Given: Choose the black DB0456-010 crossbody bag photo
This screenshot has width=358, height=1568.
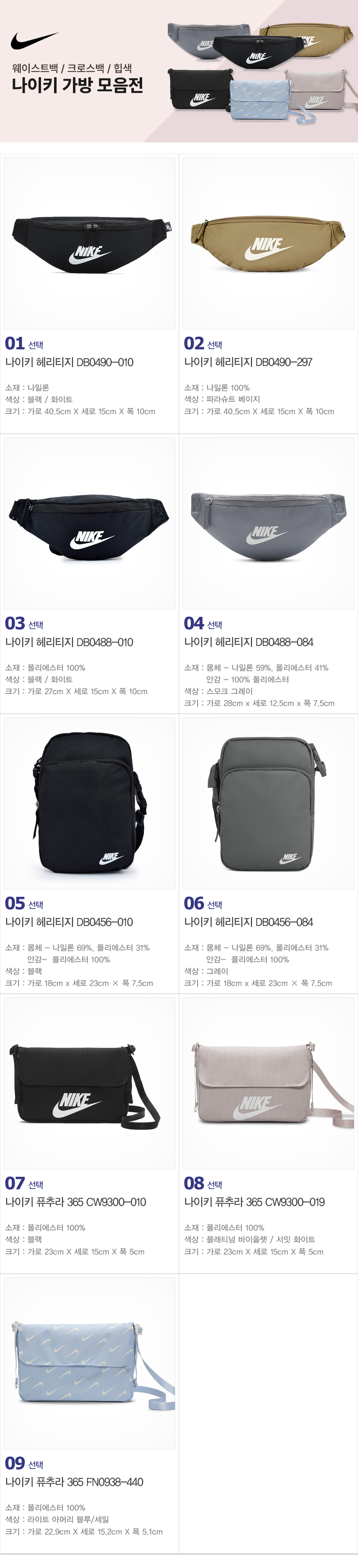Looking at the screenshot, I should pyautogui.click(x=89, y=803).
